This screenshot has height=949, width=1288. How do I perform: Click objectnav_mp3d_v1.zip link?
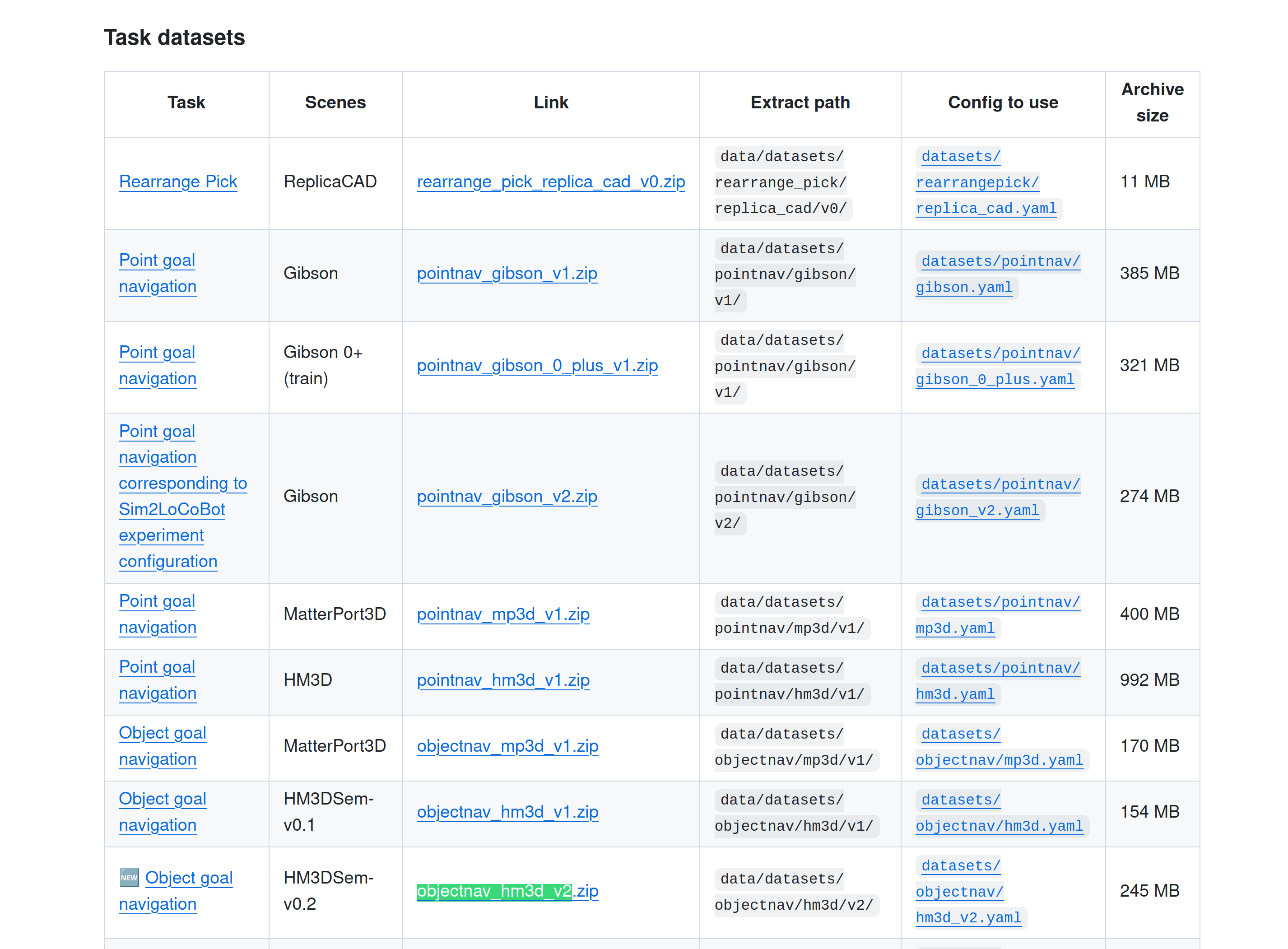pyautogui.click(x=507, y=746)
